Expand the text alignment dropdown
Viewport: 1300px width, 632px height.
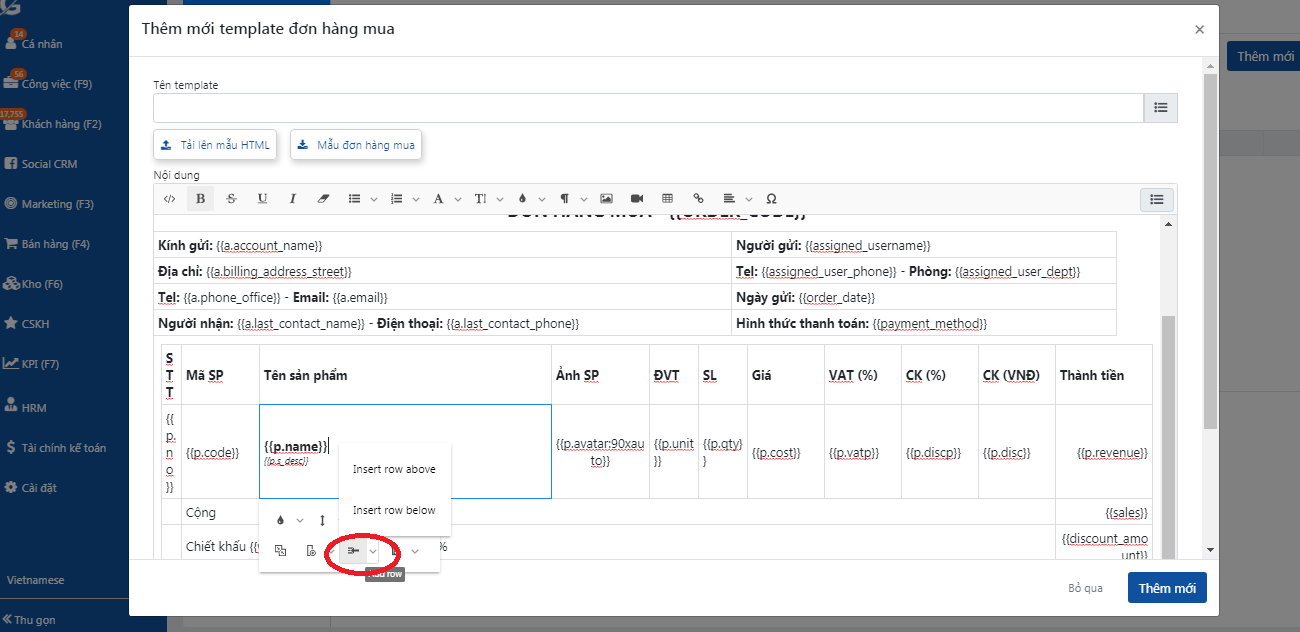[734, 199]
